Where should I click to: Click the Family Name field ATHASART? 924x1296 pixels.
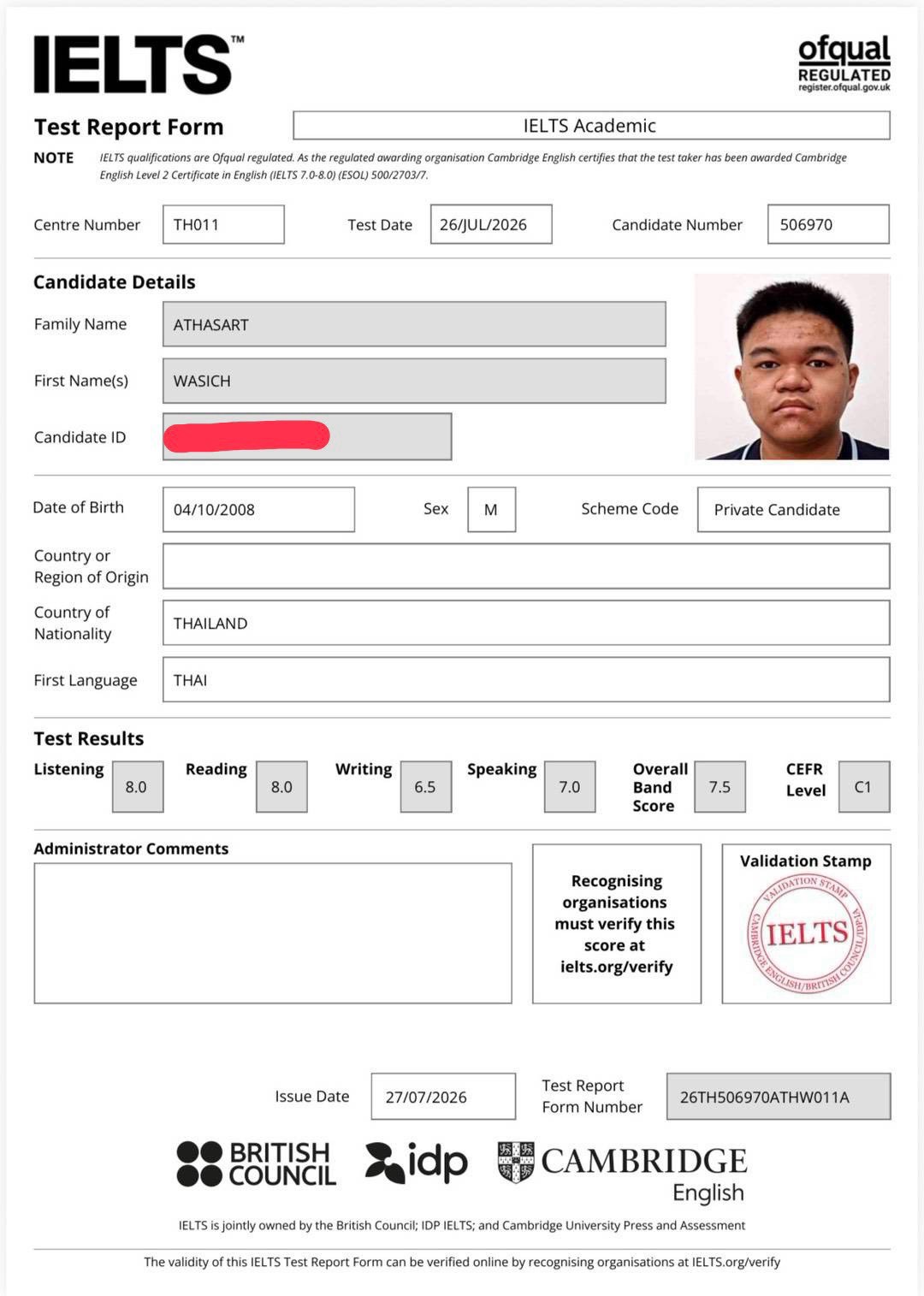pyautogui.click(x=414, y=324)
